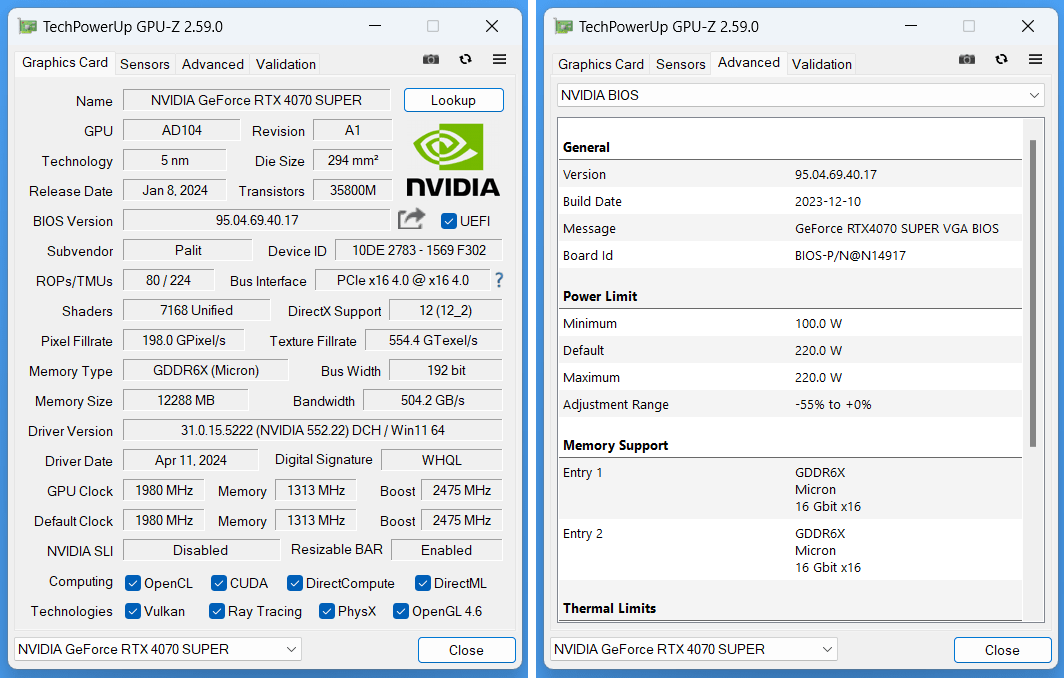
Task: Click Texture Fillrate field 554.4 GTexel/s
Action: (x=433, y=340)
